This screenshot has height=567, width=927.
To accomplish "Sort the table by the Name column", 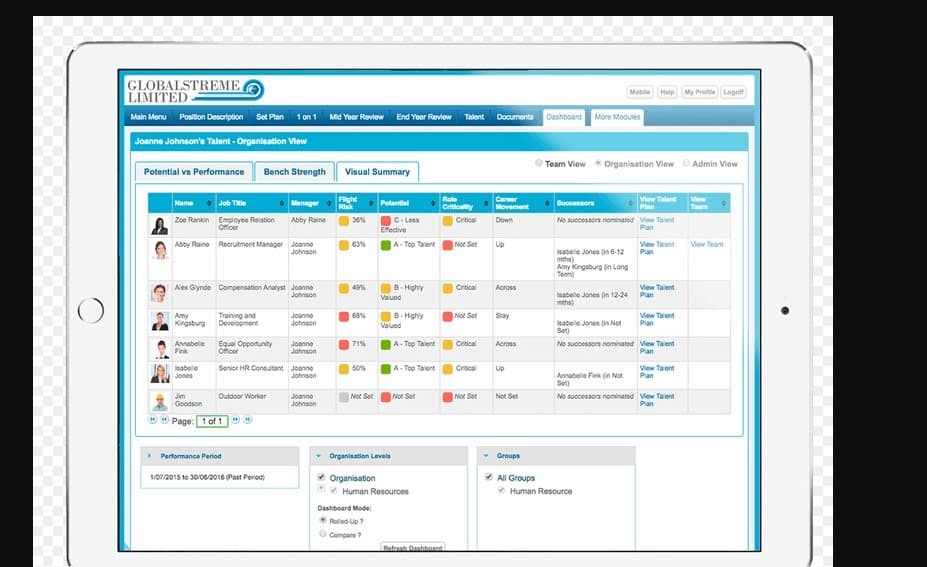I will pyautogui.click(x=210, y=203).
